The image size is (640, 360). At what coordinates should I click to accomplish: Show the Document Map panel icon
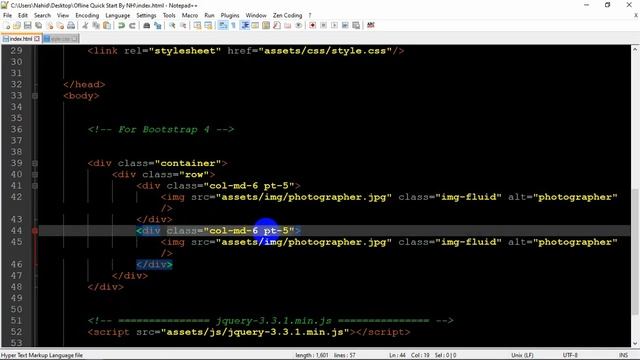pyautogui.click(x=266, y=25)
